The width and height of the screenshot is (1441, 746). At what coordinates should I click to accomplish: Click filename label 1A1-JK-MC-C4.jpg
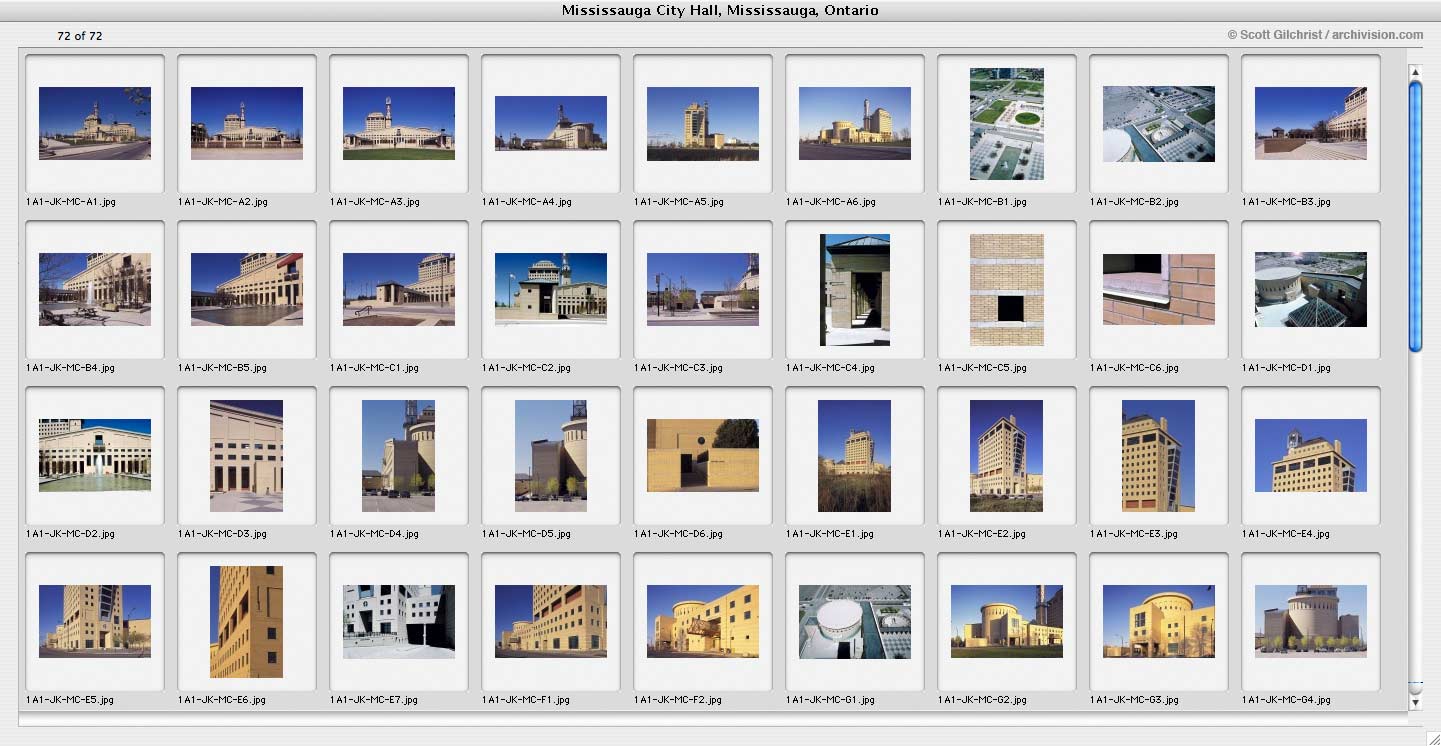[x=831, y=368]
